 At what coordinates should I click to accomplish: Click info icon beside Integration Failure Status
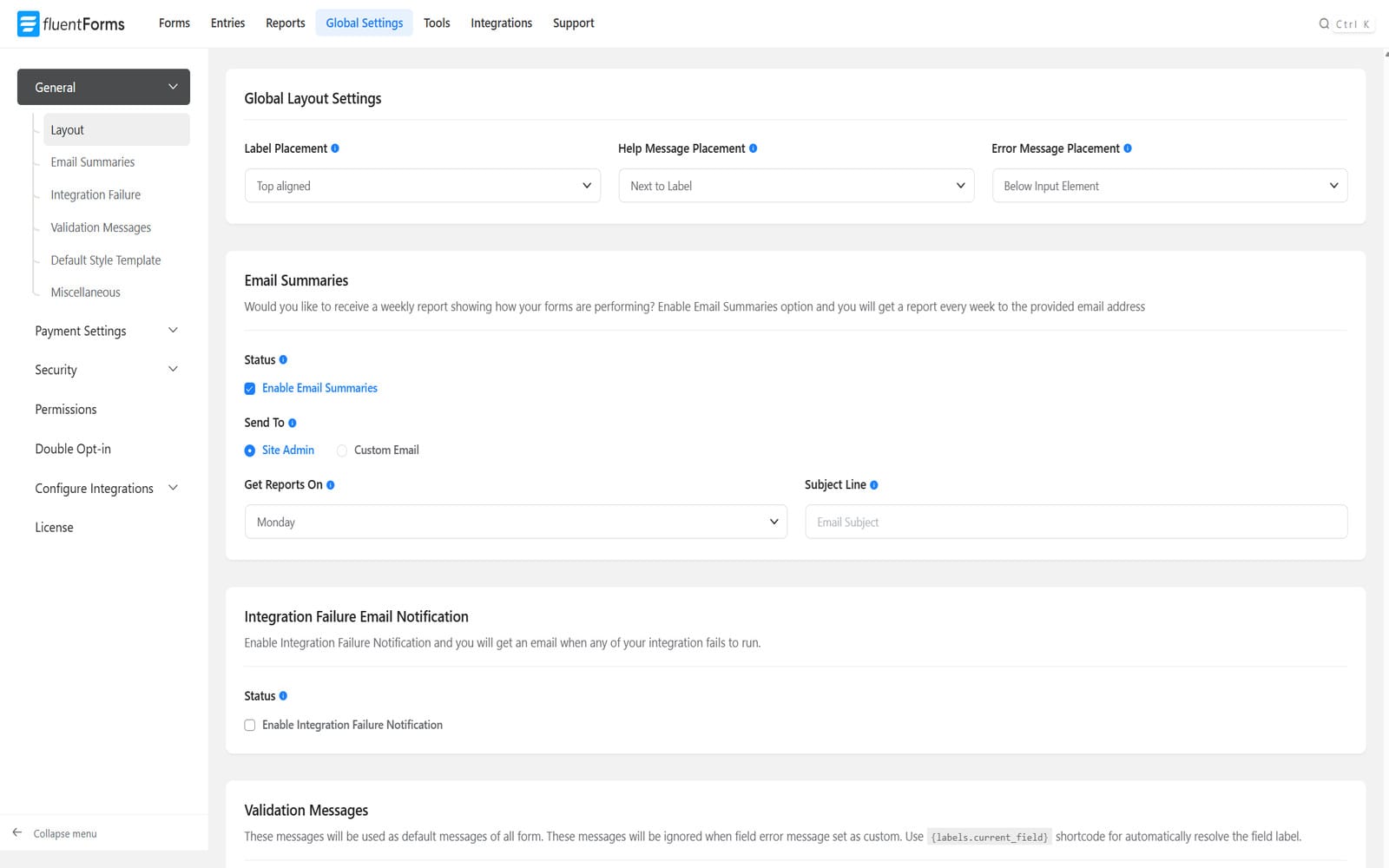tap(283, 696)
